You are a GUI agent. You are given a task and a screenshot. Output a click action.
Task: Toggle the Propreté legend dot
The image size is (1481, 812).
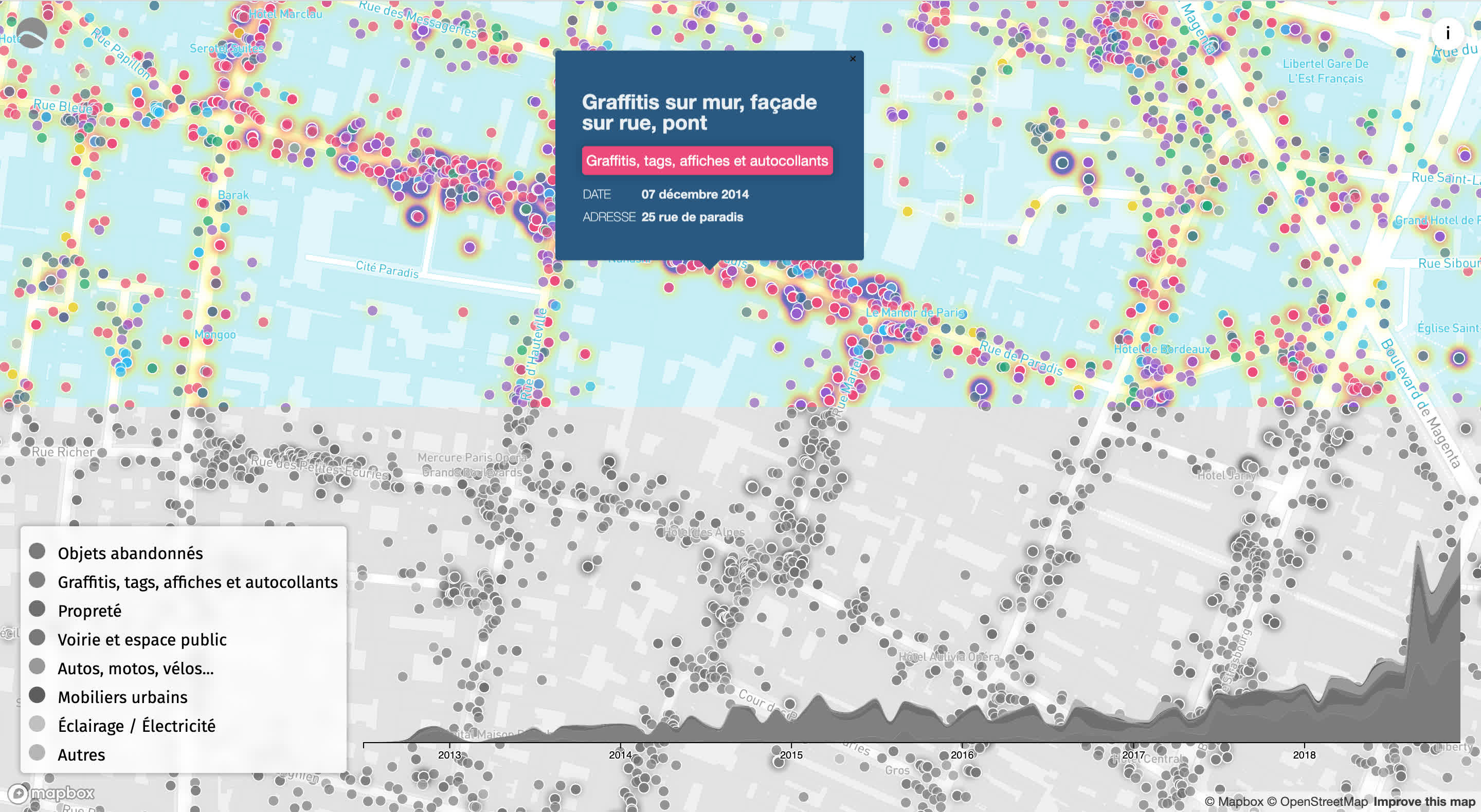tap(38, 608)
